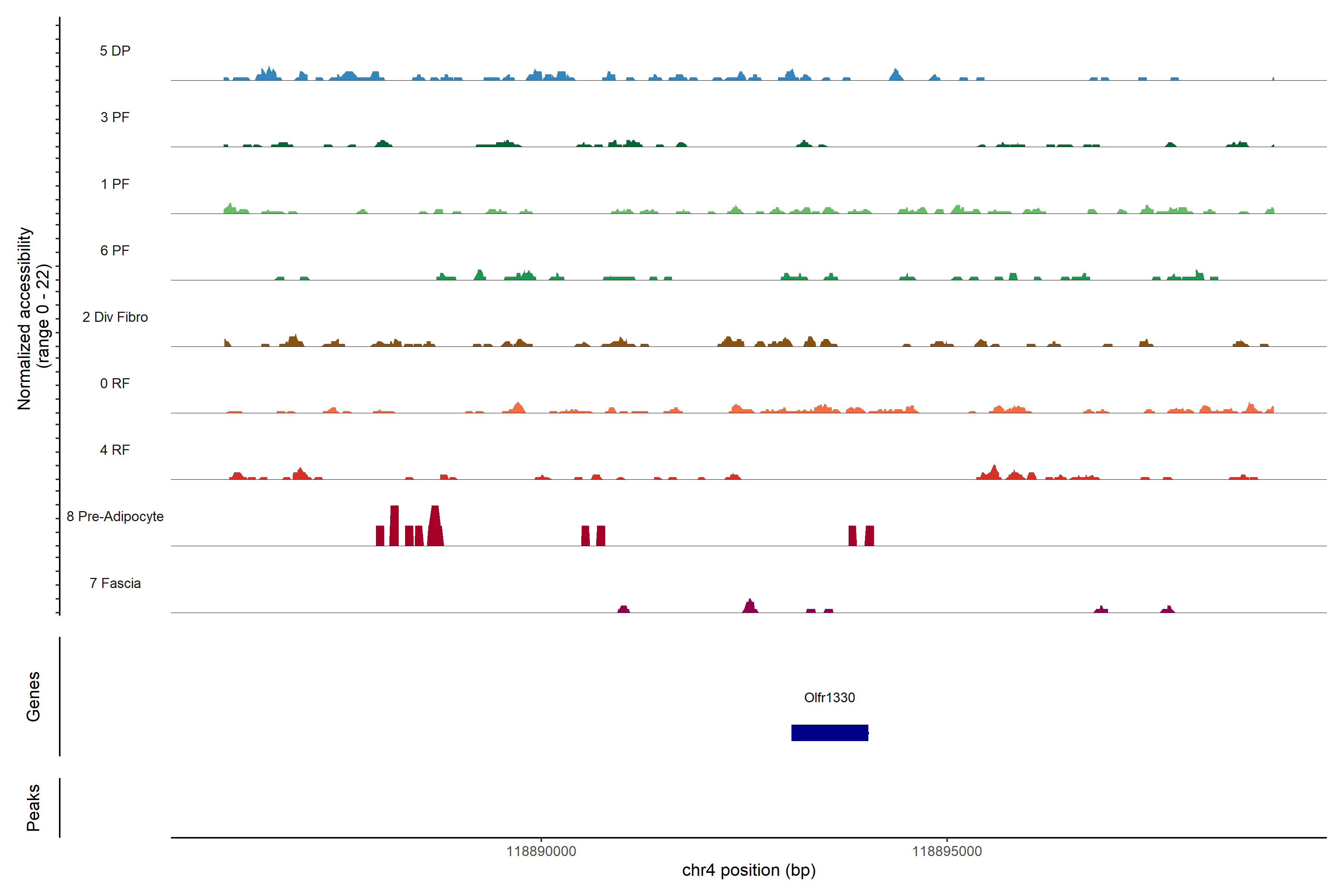Click the Genes panel label
Viewport: 1344px width, 896px height.
33,696
